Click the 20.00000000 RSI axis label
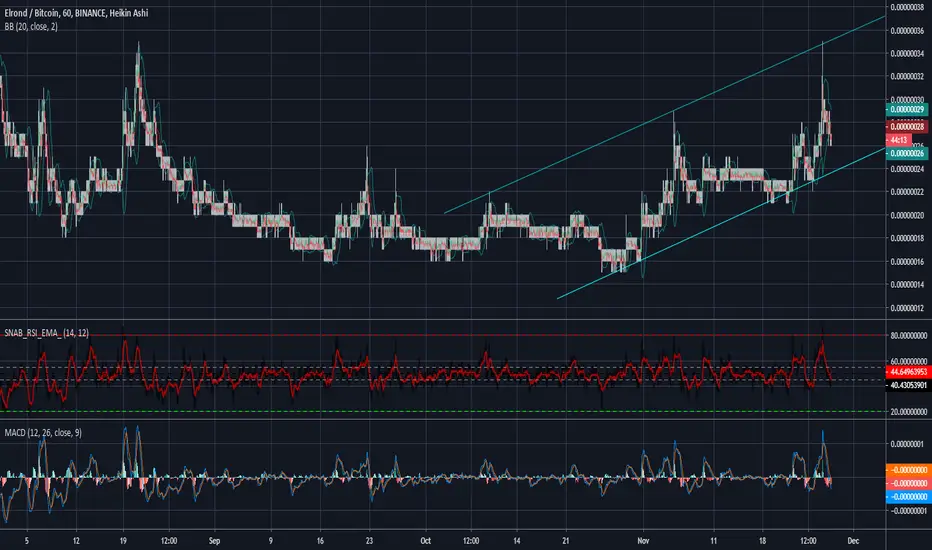This screenshot has height=550, width=932. coord(908,411)
